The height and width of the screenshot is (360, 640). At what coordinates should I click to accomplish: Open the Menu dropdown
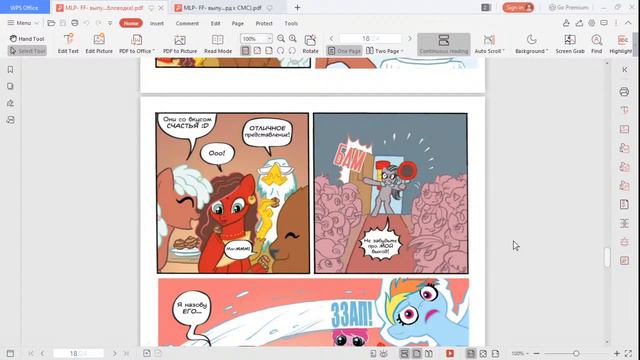coord(23,23)
